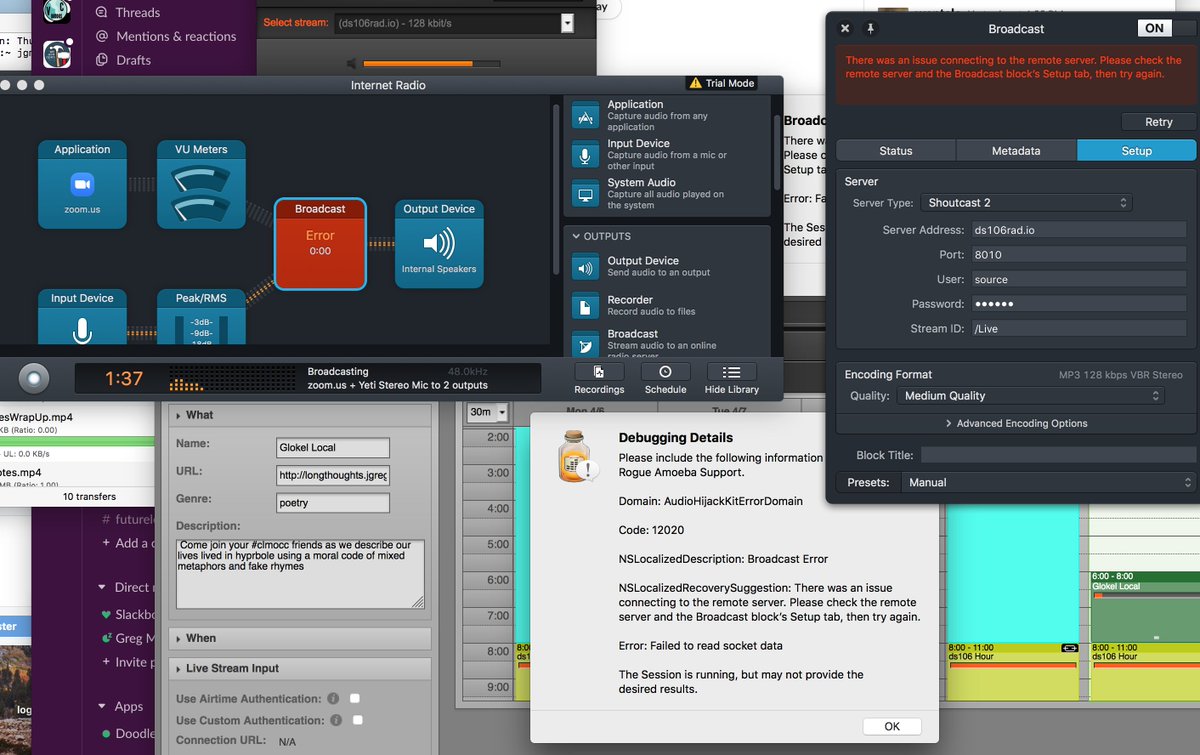The width and height of the screenshot is (1200, 755).
Task: Select the Output Device speaker block
Action: pyautogui.click(x=439, y=243)
